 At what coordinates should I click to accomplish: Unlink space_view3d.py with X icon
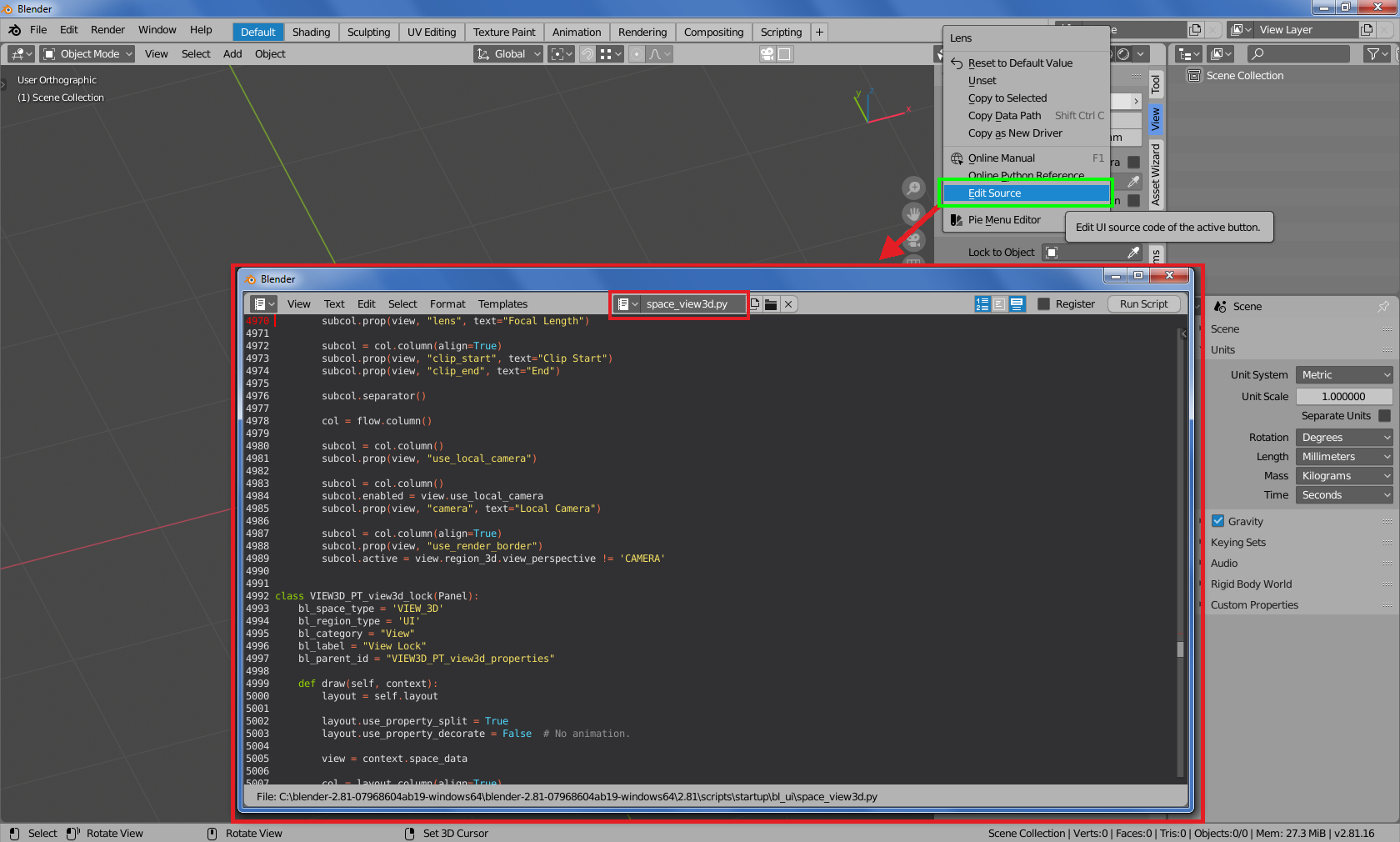[788, 304]
